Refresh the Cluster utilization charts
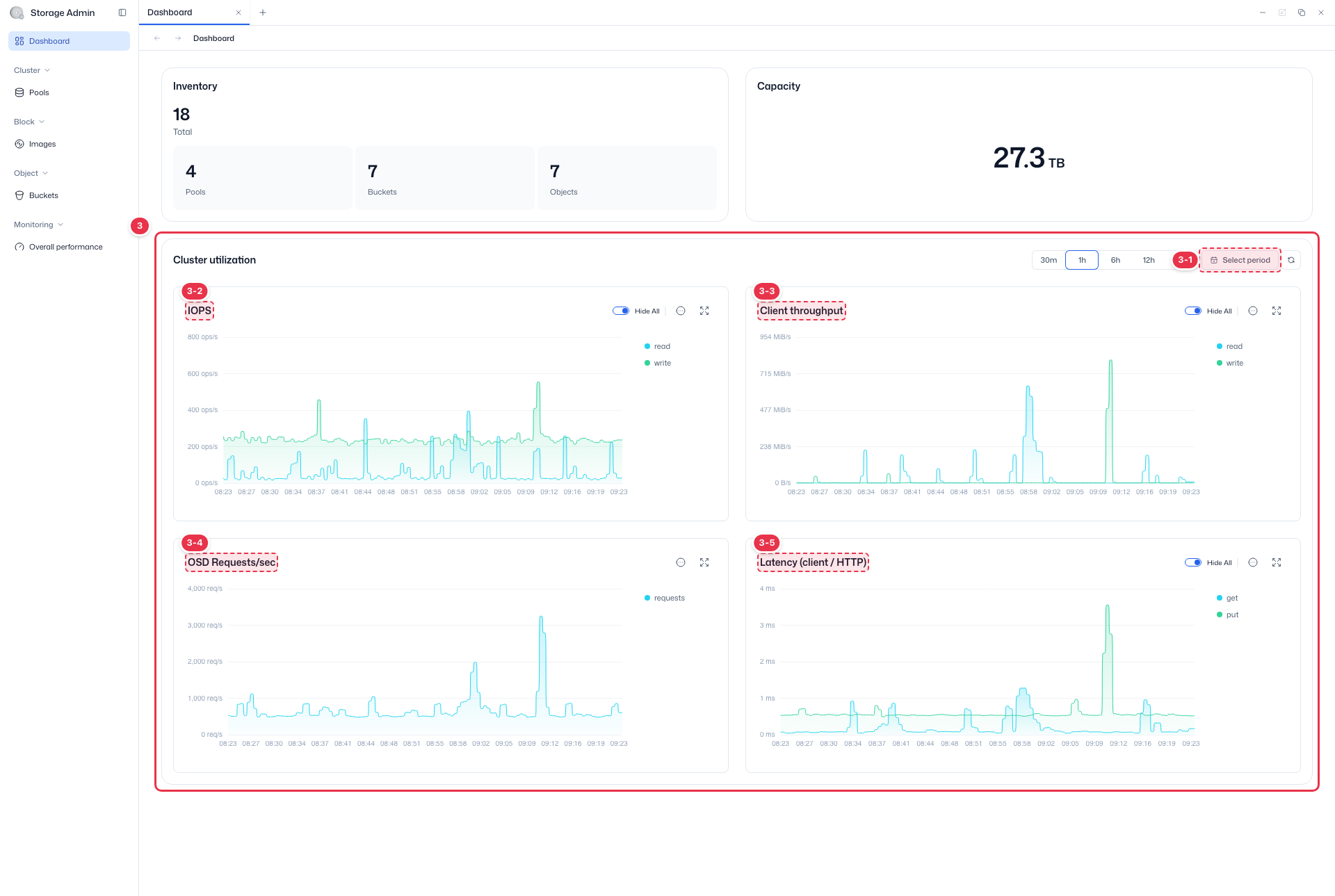Image resolution: width=1335 pixels, height=896 pixels. tap(1291, 260)
